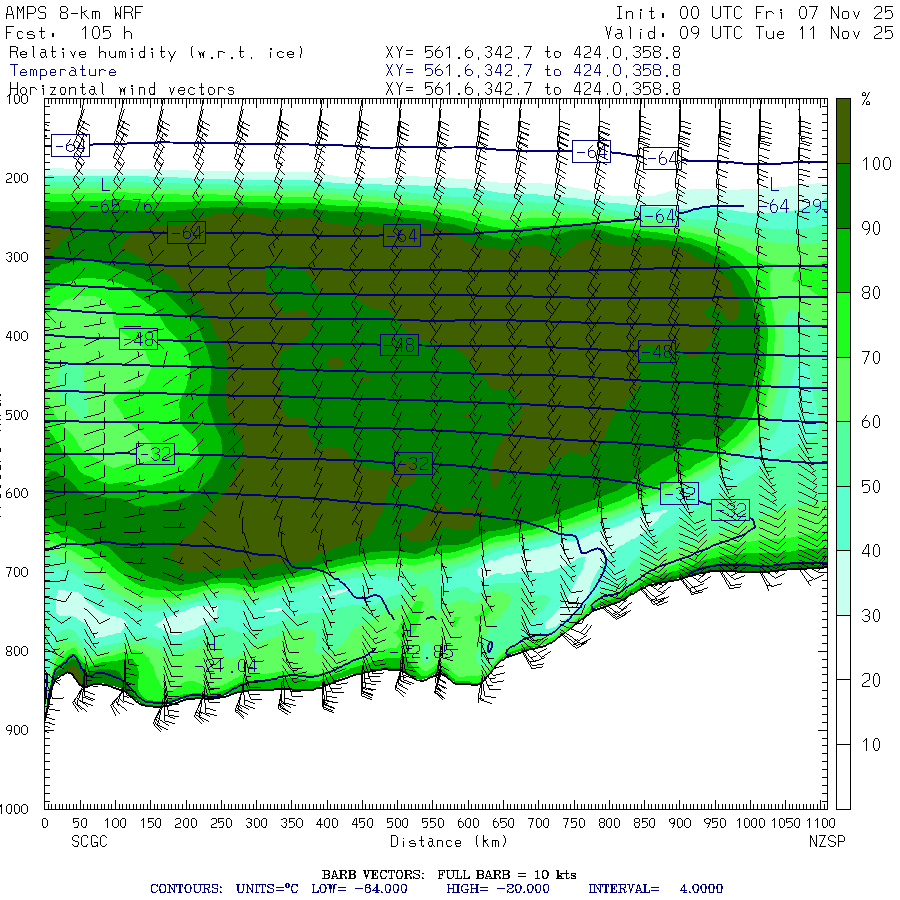The height and width of the screenshot is (900, 900).
Task: Click the "-64.29" low temperature label
Action: pos(793,206)
